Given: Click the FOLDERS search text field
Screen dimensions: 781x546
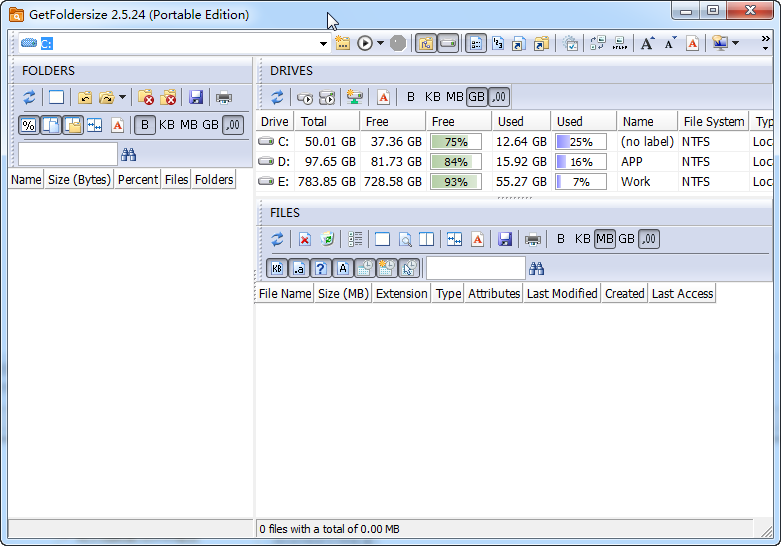Looking at the screenshot, I should [68, 154].
